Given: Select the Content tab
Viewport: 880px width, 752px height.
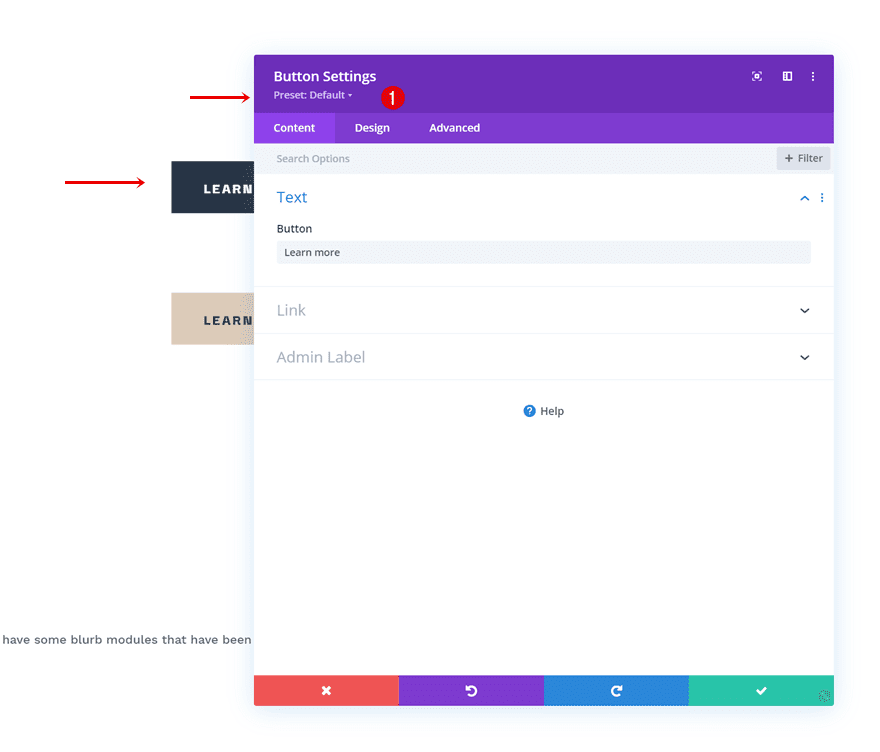Looking at the screenshot, I should coord(294,127).
